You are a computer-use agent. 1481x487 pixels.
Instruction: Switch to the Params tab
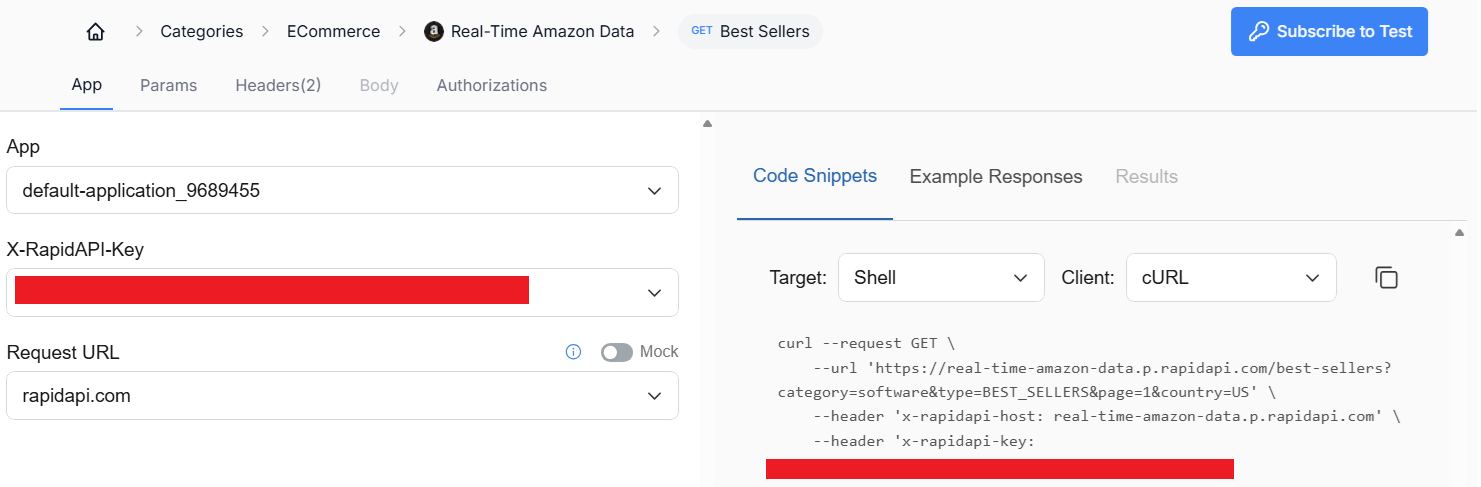[168, 86]
